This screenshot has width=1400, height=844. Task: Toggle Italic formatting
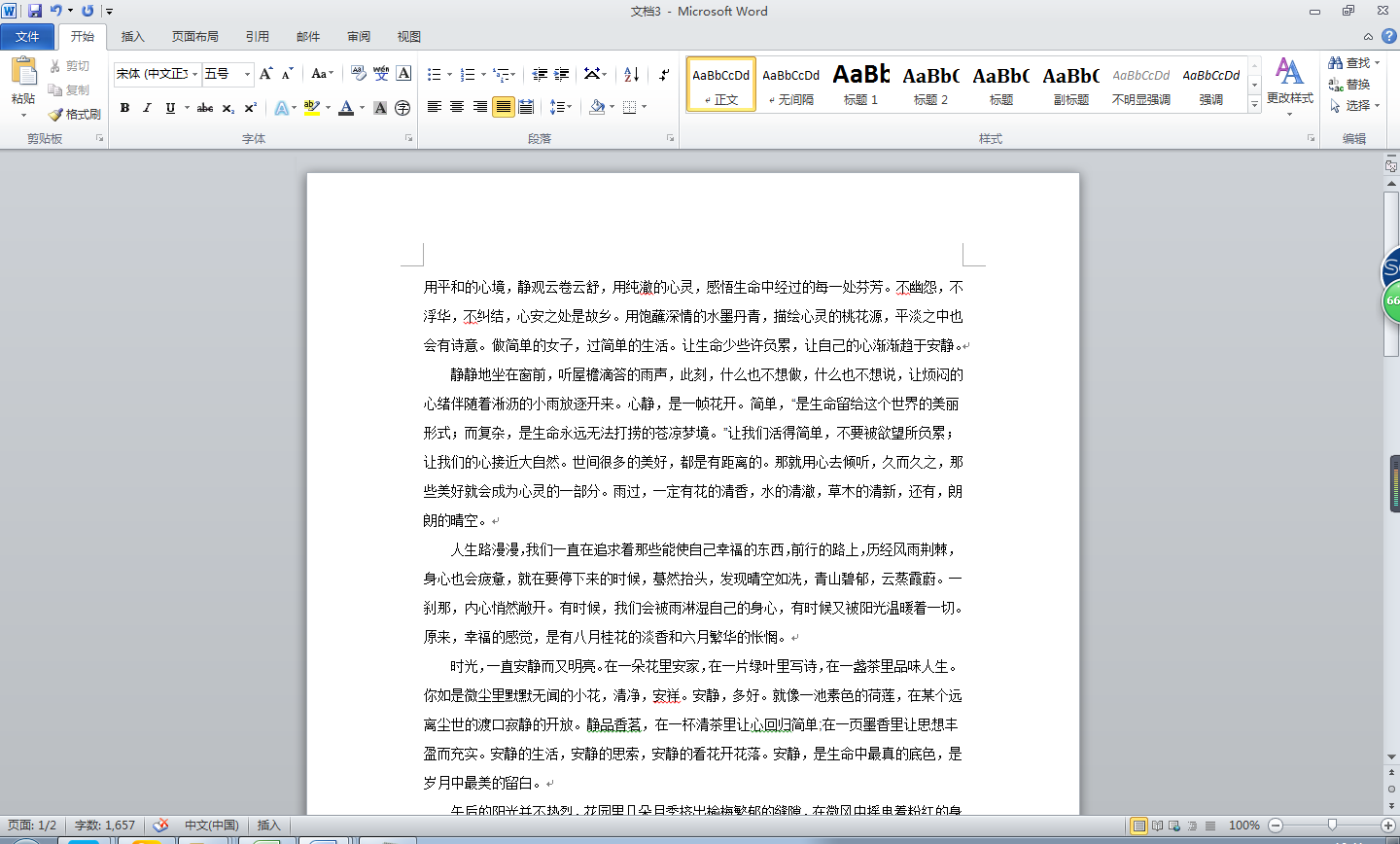coord(147,108)
